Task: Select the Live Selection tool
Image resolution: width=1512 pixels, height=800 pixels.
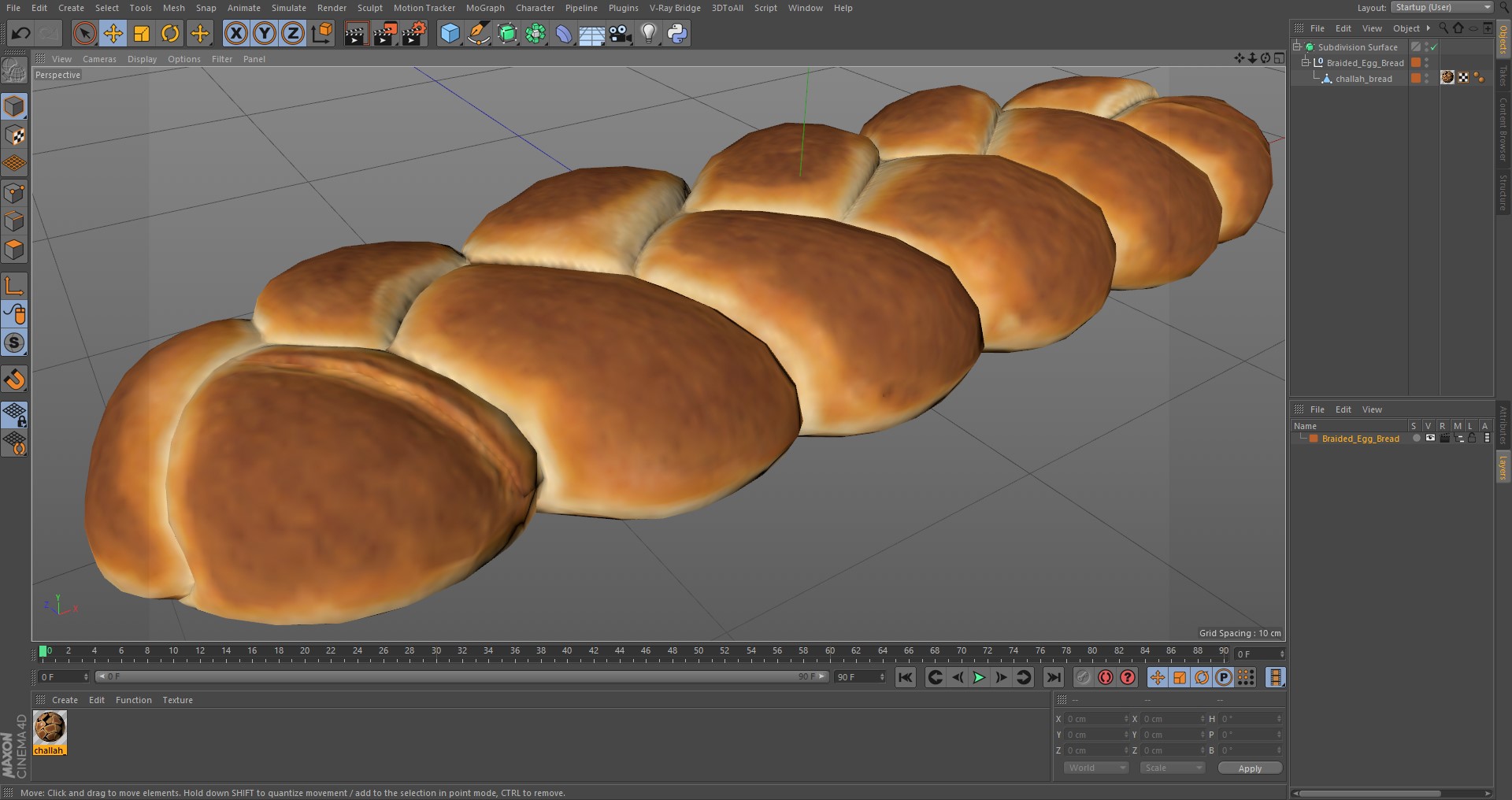Action: tap(84, 33)
